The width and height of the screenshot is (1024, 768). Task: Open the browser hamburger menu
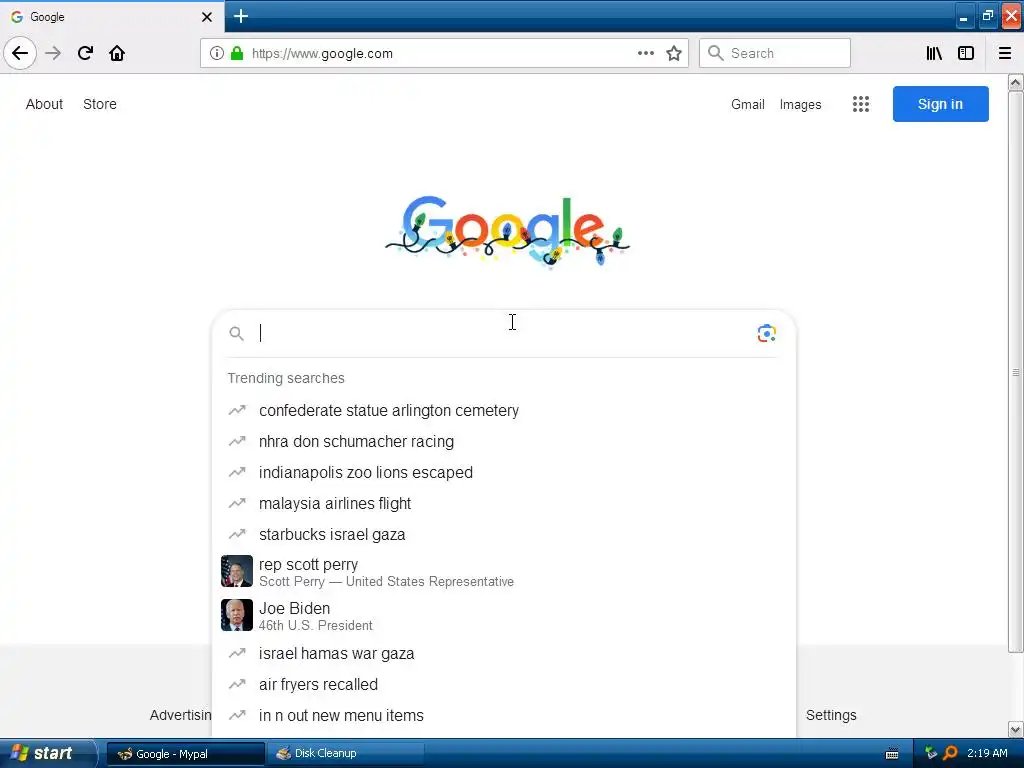(1005, 54)
